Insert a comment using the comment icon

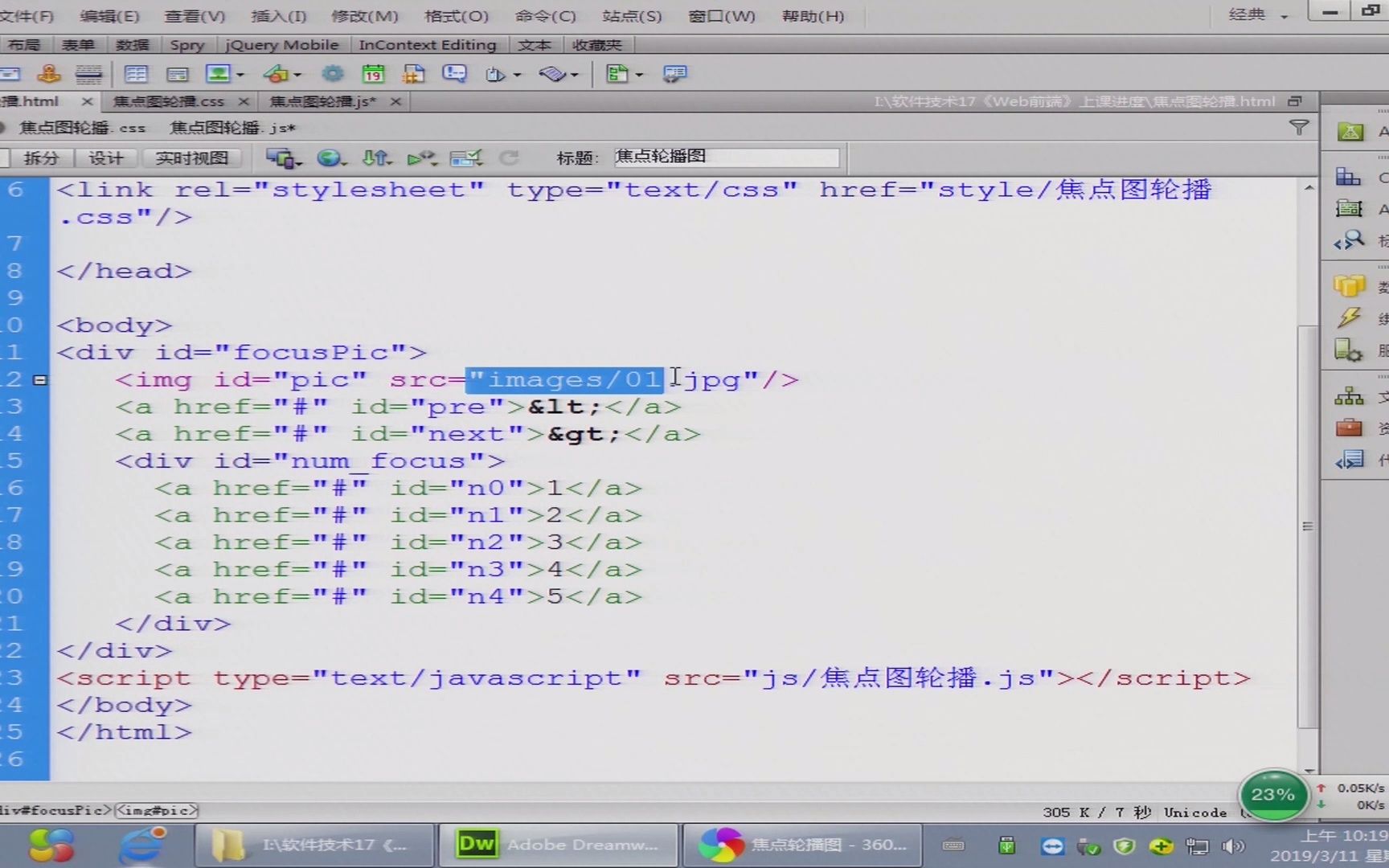[454, 75]
